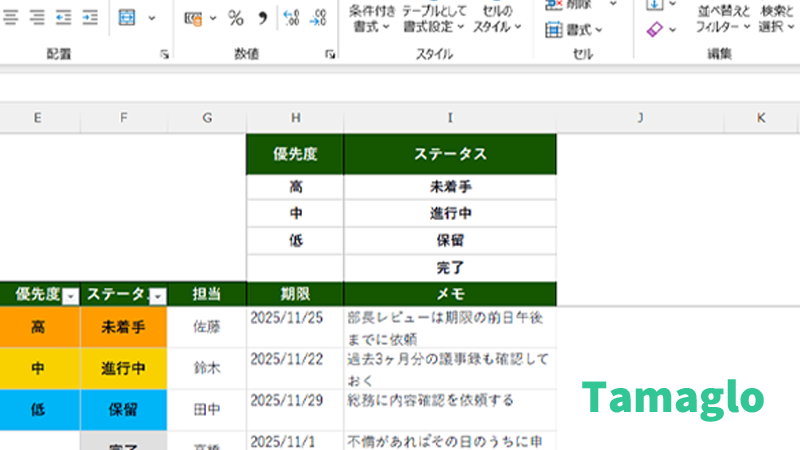This screenshot has width=800, height=450.
Task: Apply percent style to cells
Action: (x=236, y=18)
